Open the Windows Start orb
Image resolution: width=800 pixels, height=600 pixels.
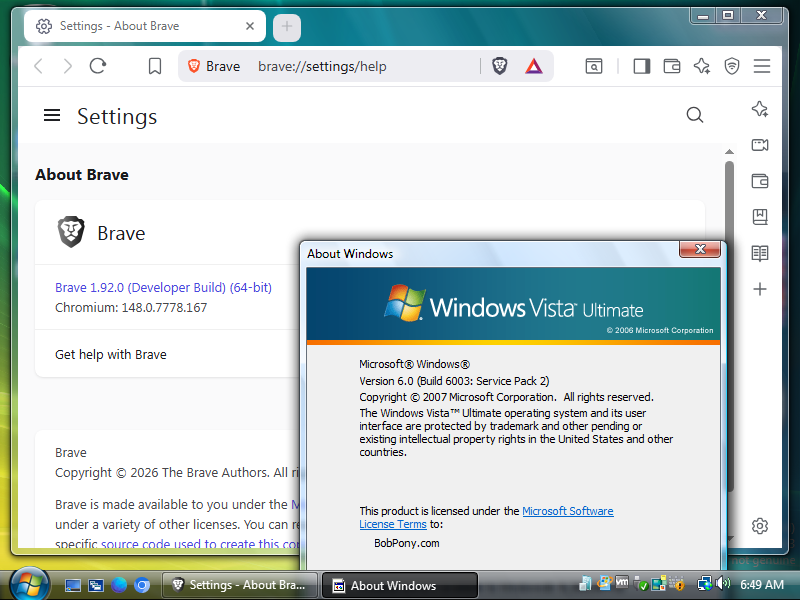tap(29, 585)
